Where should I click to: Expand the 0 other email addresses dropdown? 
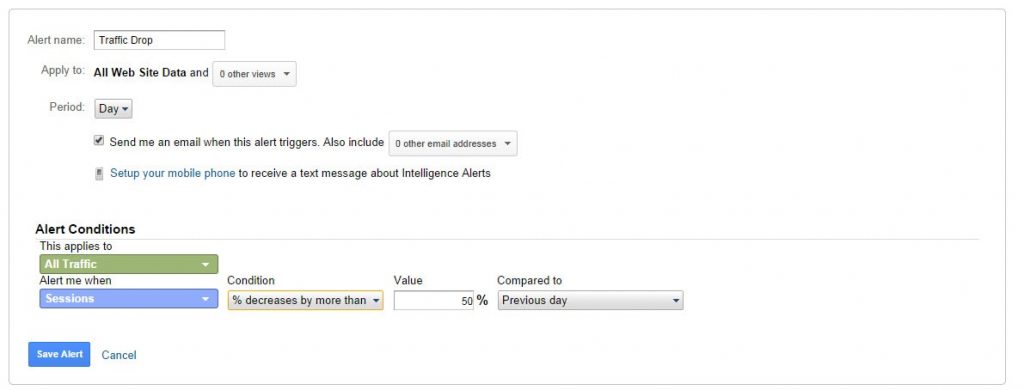(x=453, y=144)
